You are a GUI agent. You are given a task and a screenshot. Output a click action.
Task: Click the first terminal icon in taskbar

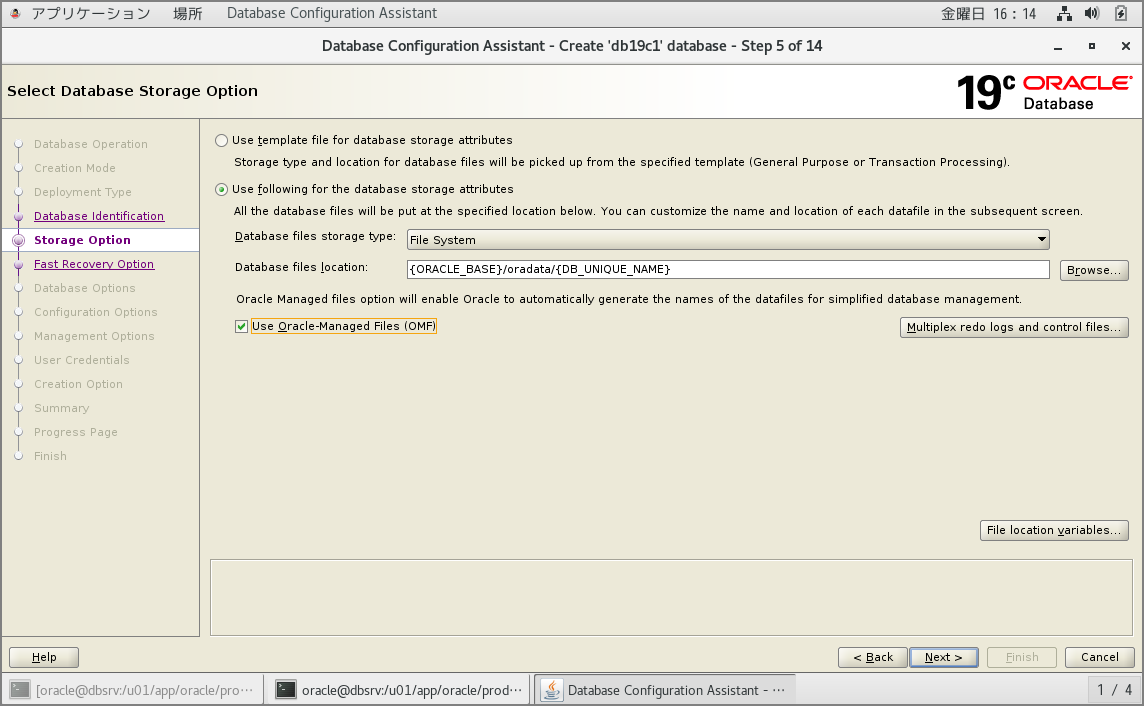click(x=20, y=688)
